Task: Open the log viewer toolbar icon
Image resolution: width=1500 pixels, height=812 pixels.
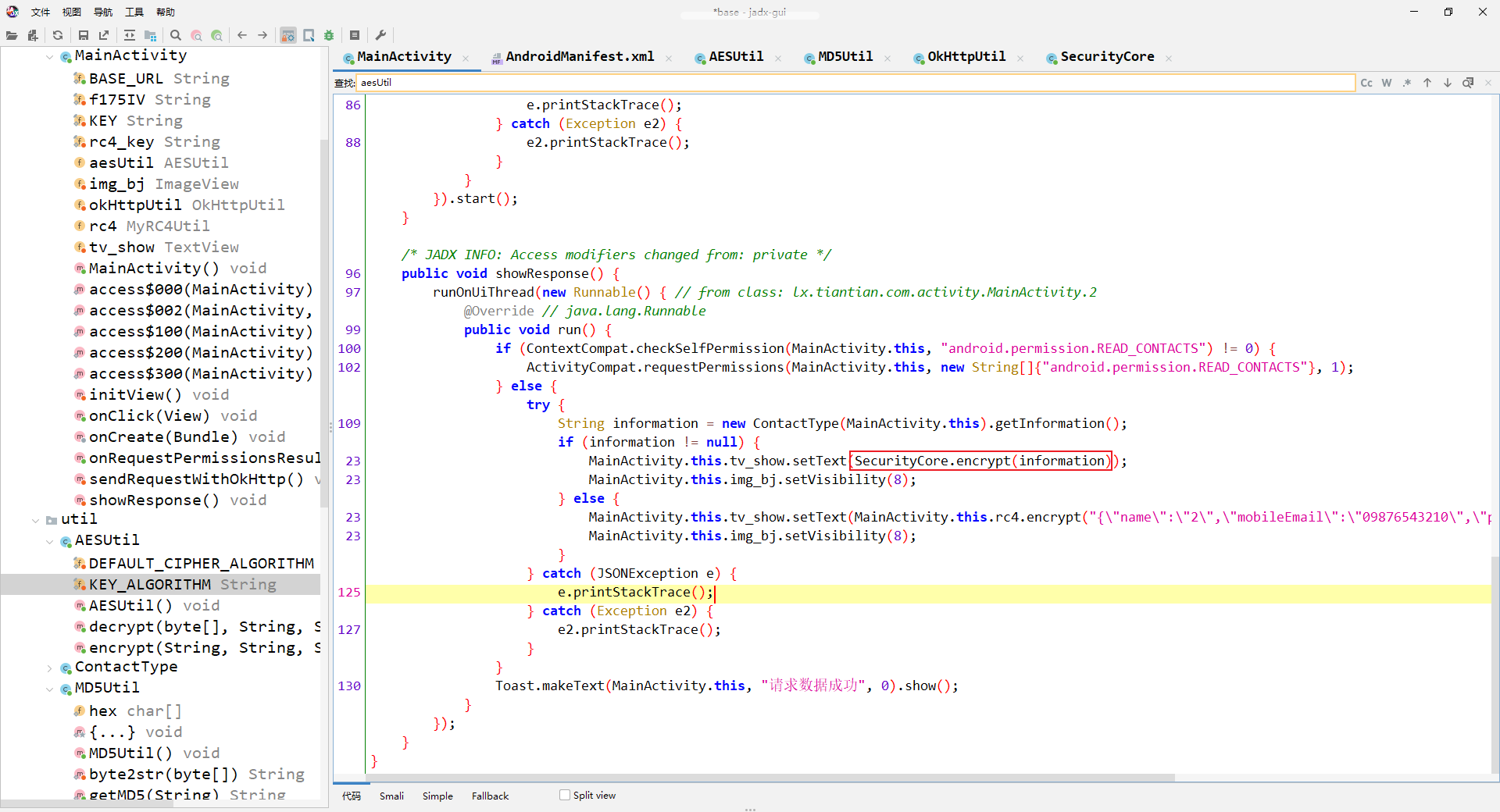Action: (354, 35)
